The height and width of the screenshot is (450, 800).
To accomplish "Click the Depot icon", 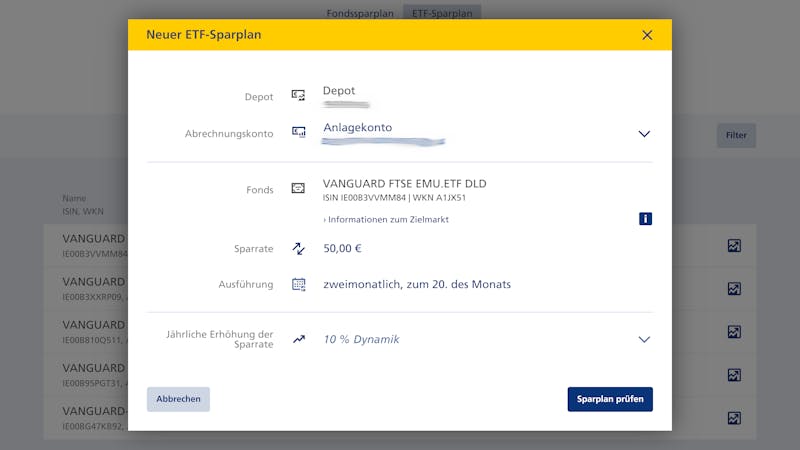I will (x=298, y=95).
